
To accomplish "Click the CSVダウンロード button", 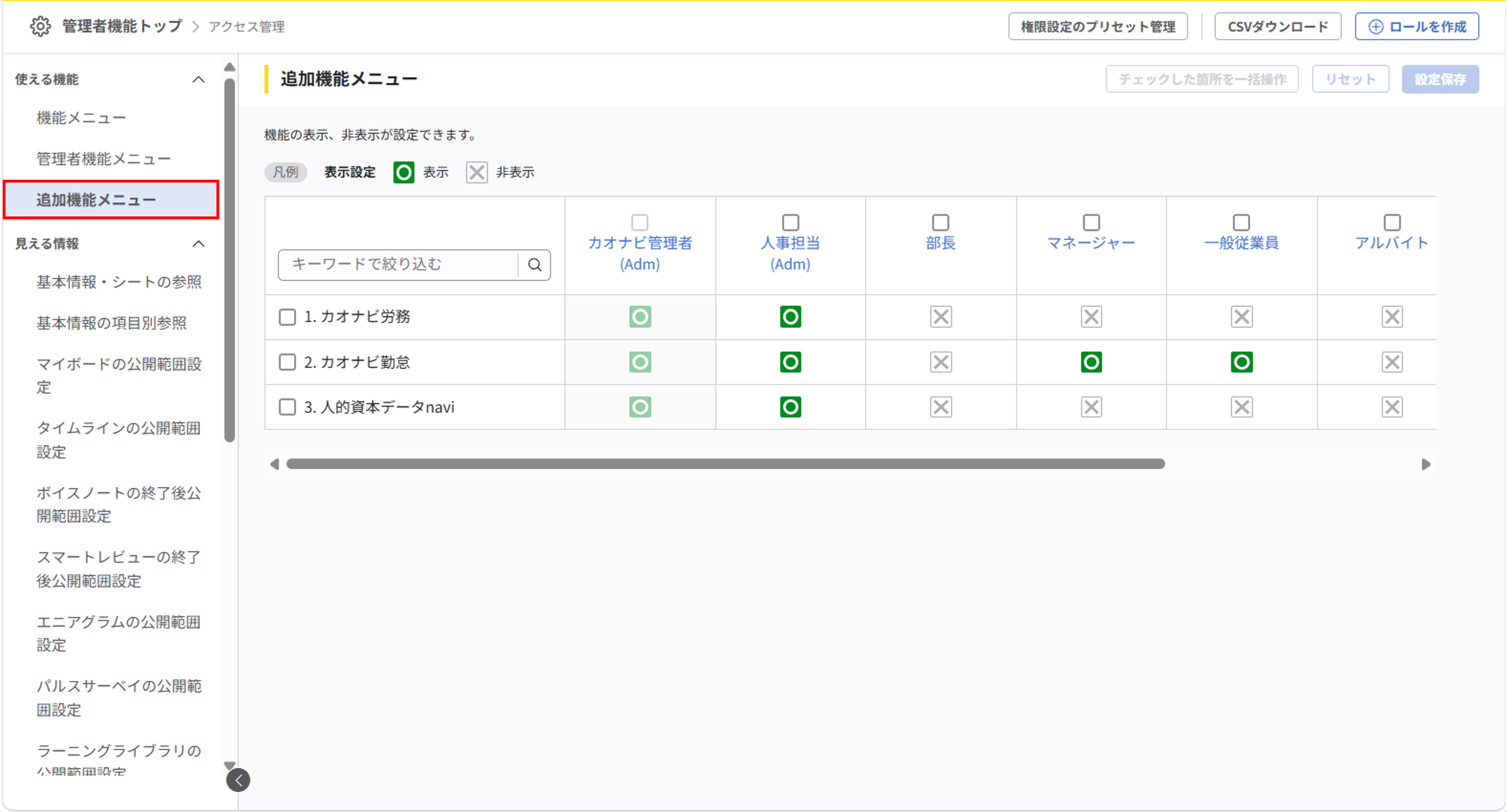I will 1278,26.
